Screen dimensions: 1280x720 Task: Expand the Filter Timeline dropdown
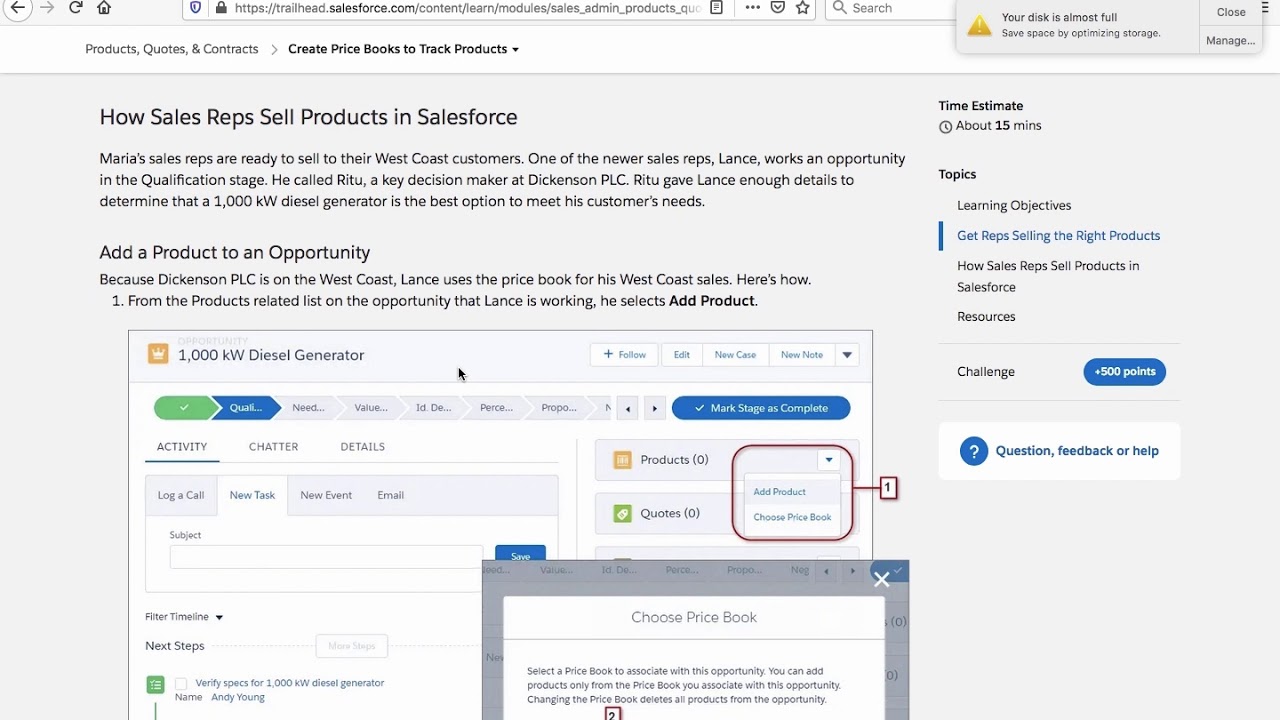click(184, 617)
